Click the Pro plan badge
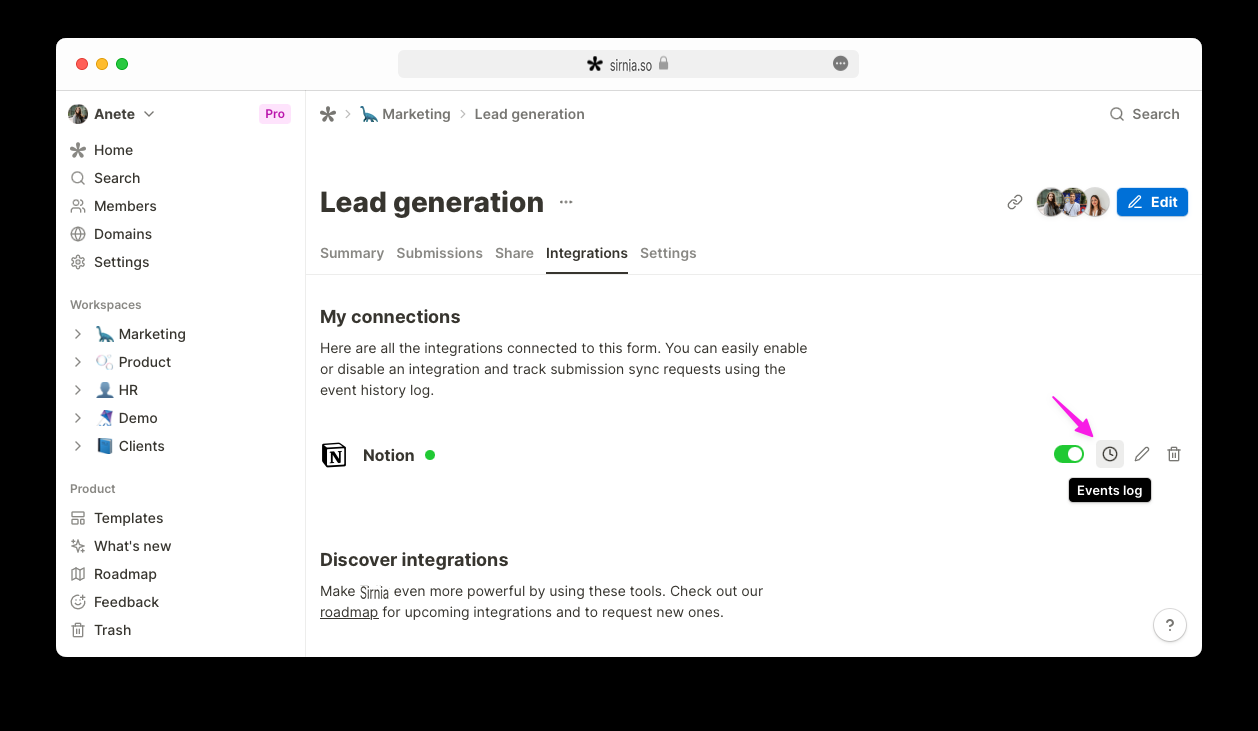This screenshot has width=1258, height=731. [x=275, y=114]
